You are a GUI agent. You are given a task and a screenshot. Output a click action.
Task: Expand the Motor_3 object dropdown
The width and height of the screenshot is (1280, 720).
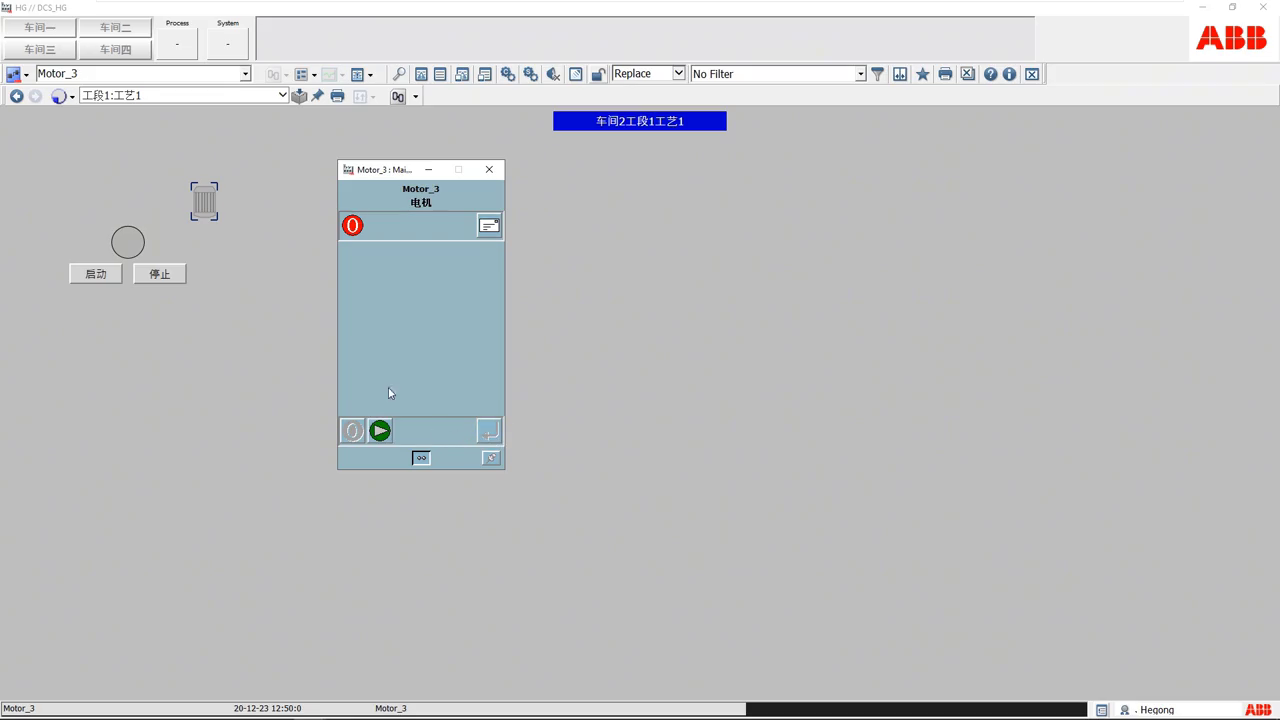[x=245, y=74]
